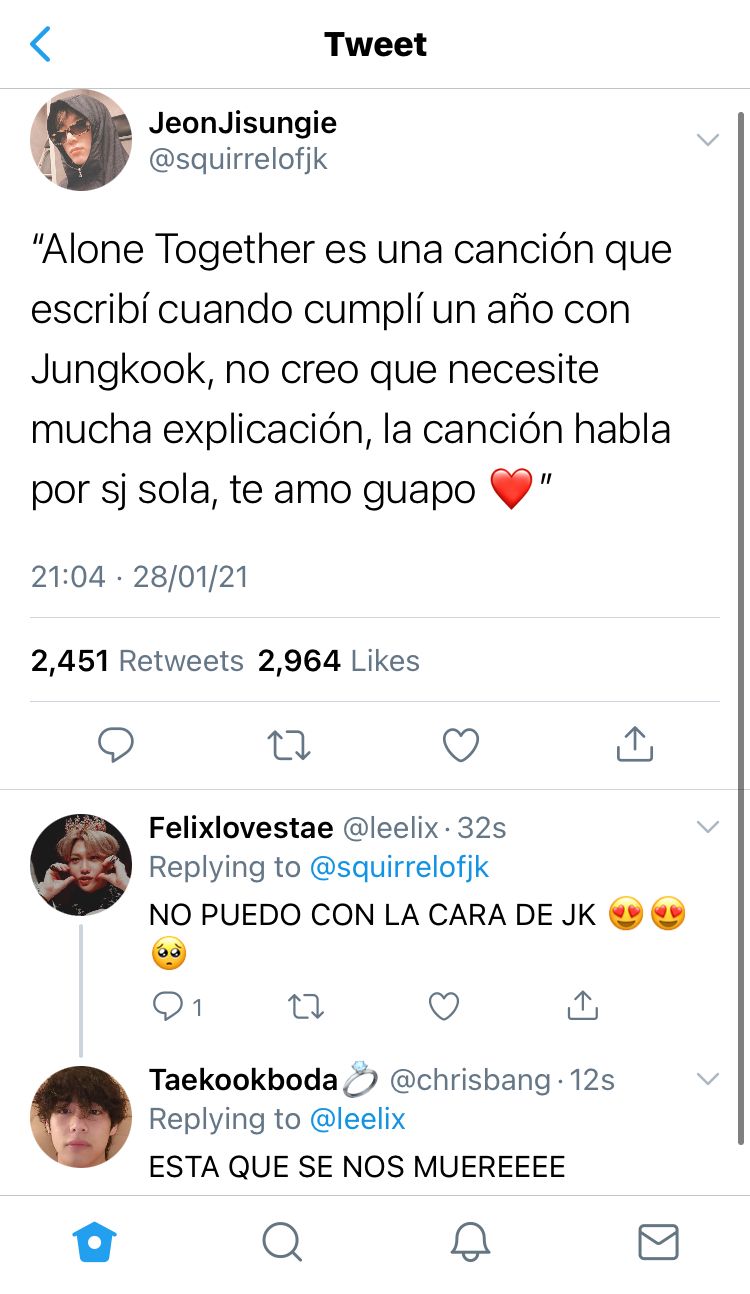Viewport: 750px width, 1294px height.
Task: Like the main tweet with the heart
Action: coord(461,745)
